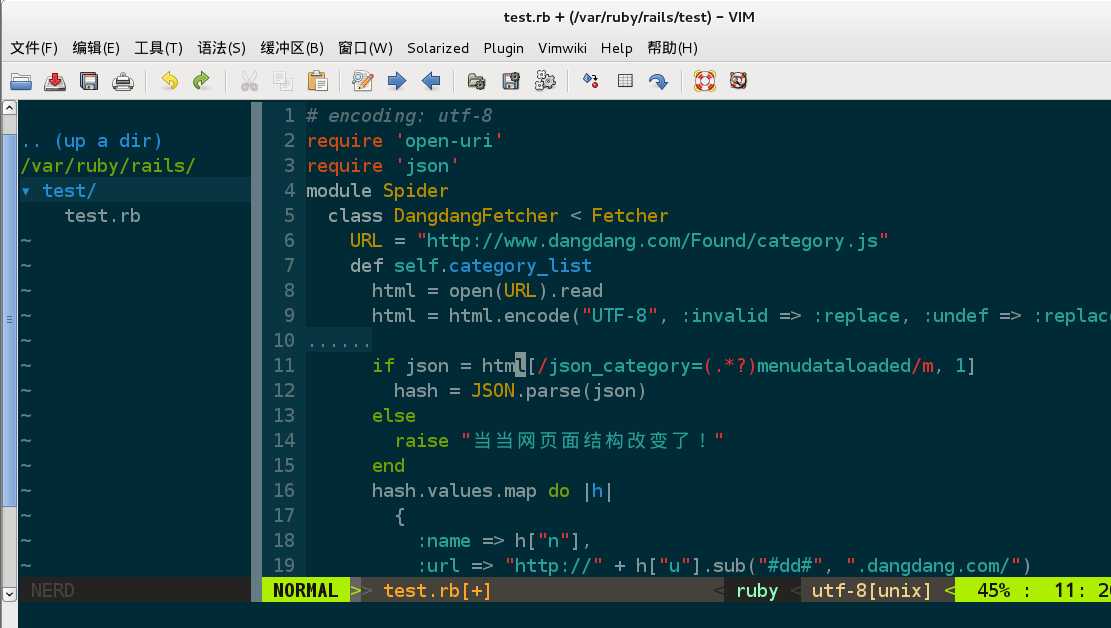This screenshot has width=1111, height=628.
Task: Open the Plugin menu
Action: [x=504, y=48]
